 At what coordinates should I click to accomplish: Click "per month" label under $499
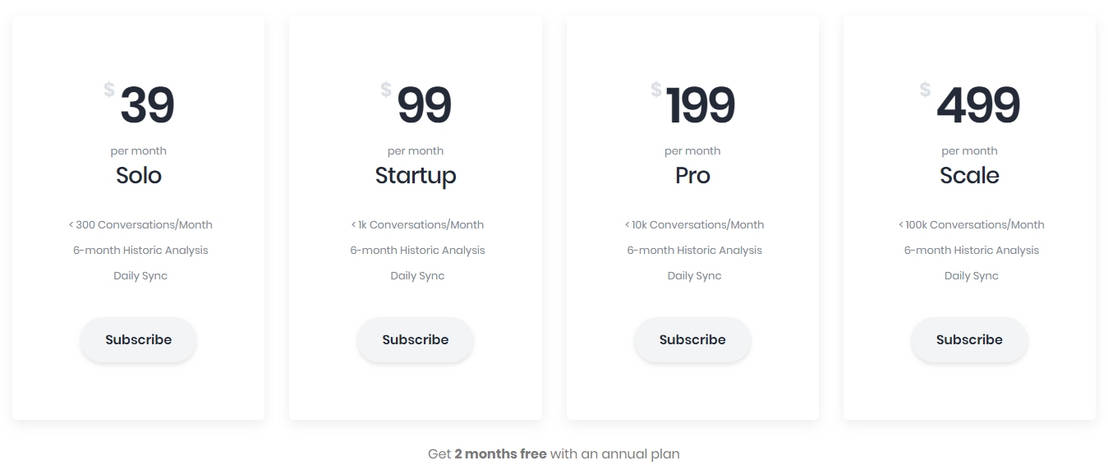click(969, 151)
